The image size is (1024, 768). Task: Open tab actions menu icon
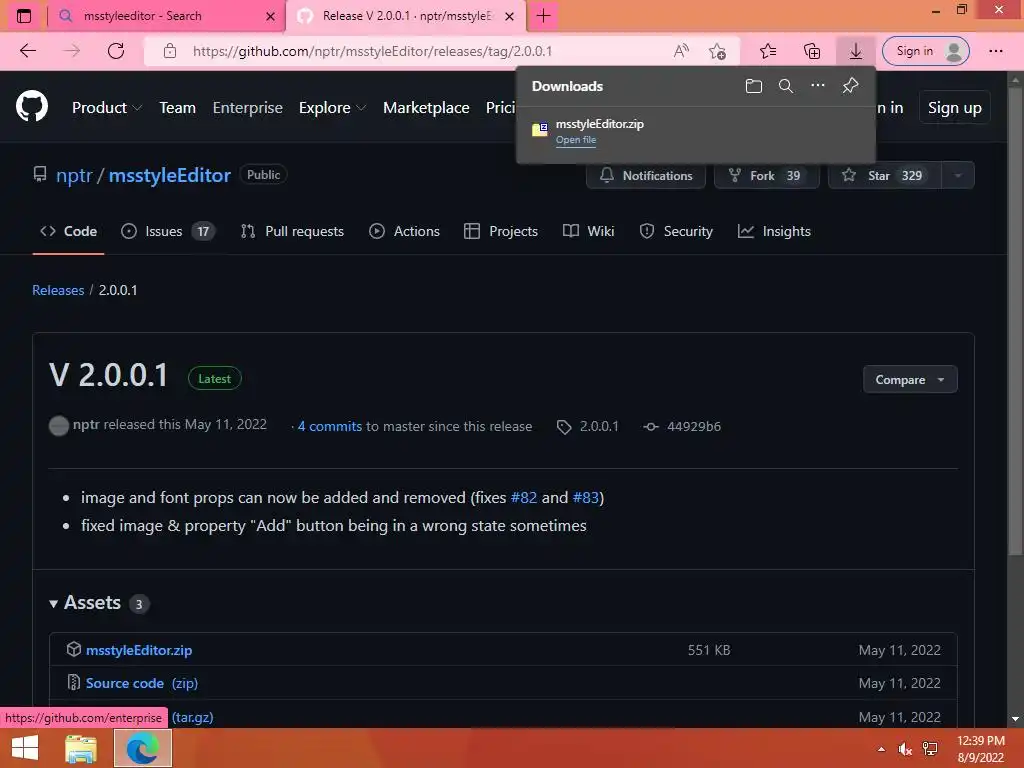24,16
